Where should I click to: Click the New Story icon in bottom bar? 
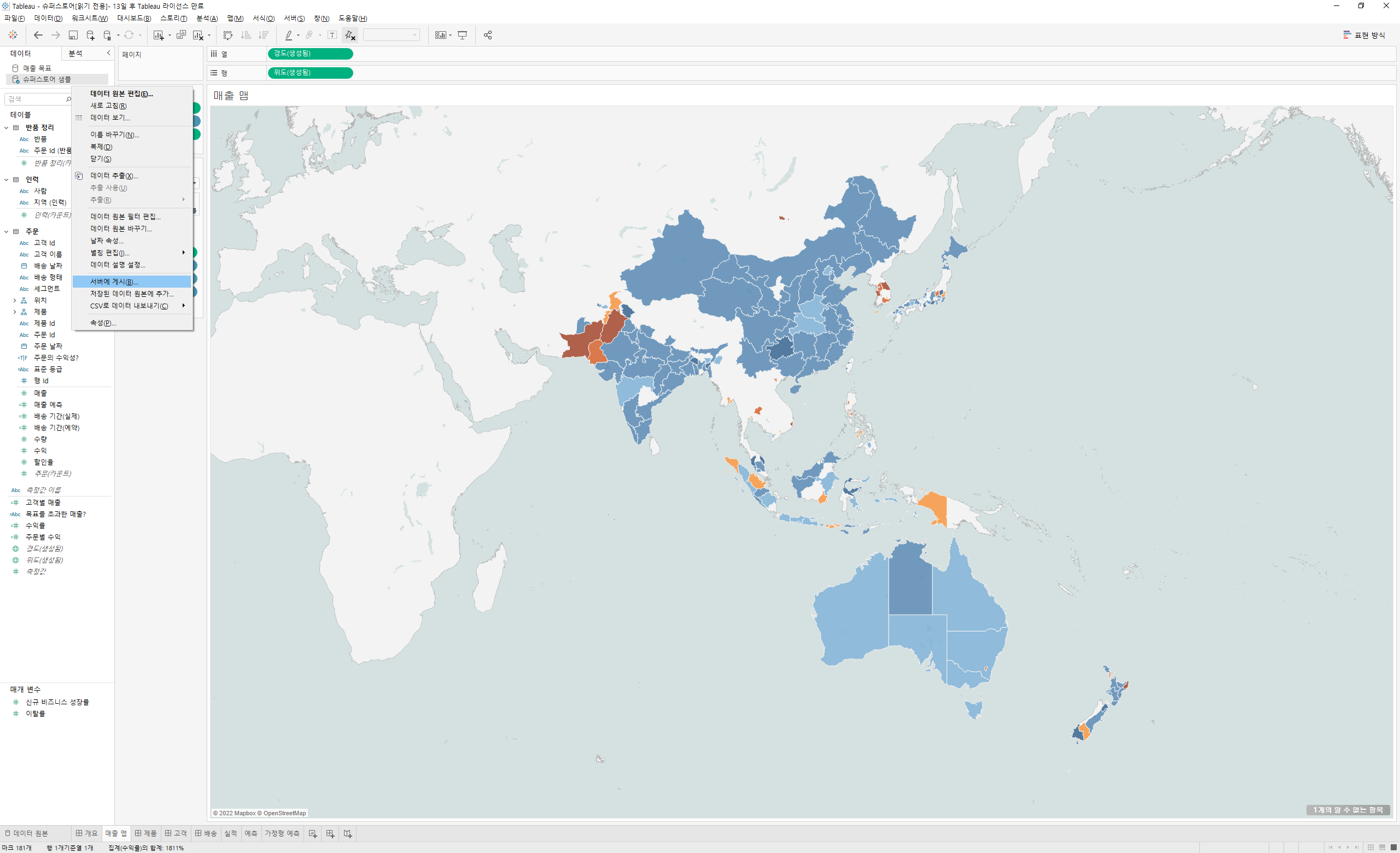[348, 833]
